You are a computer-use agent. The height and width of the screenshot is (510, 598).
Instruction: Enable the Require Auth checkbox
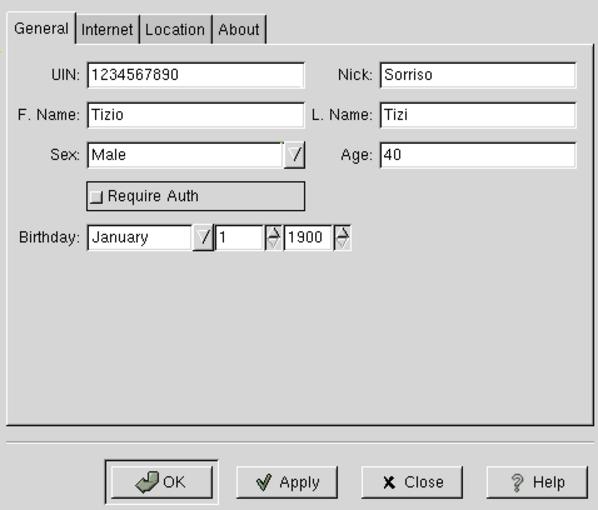tap(96, 197)
